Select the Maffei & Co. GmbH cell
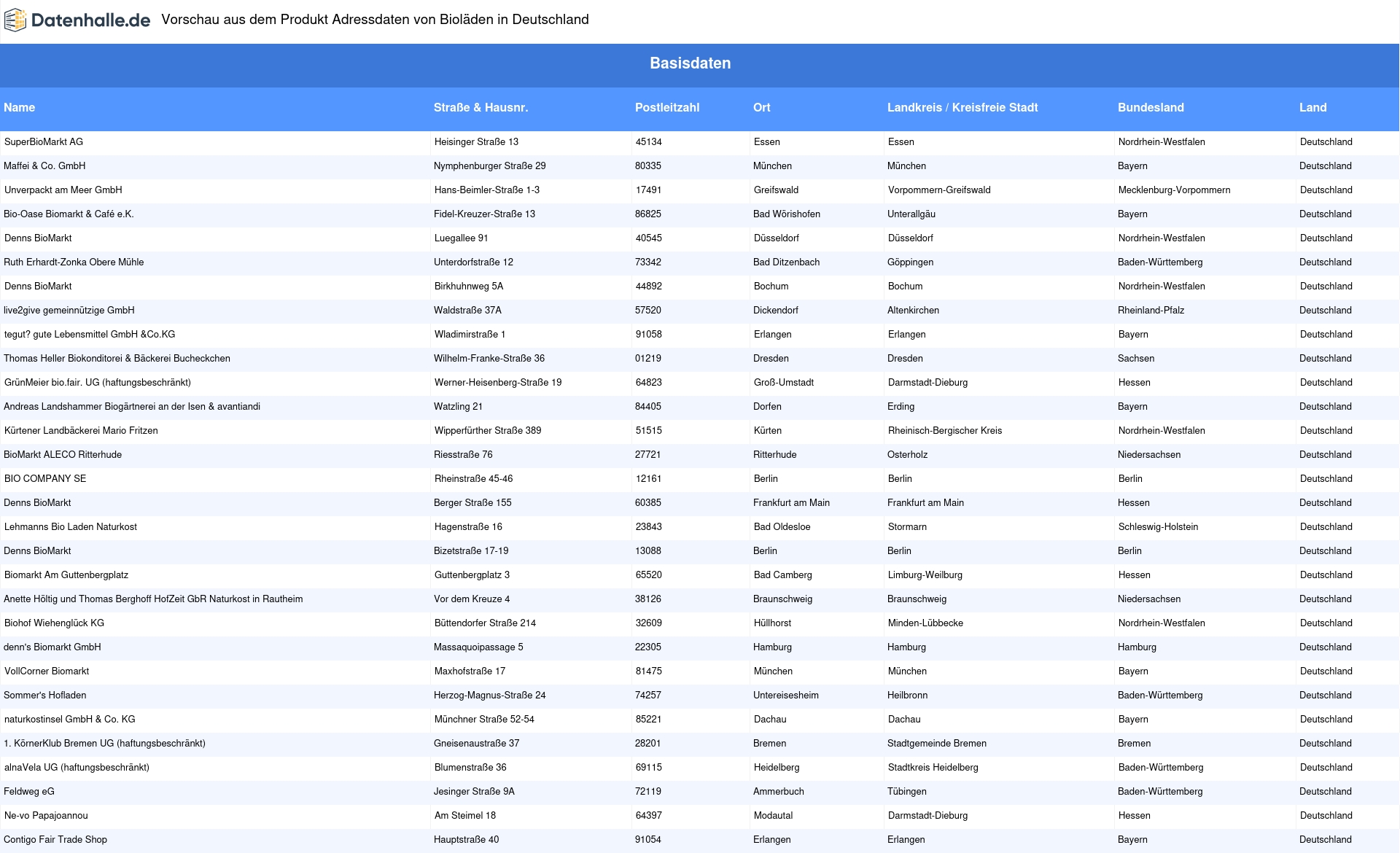The width and height of the screenshot is (1400, 853). (x=44, y=166)
